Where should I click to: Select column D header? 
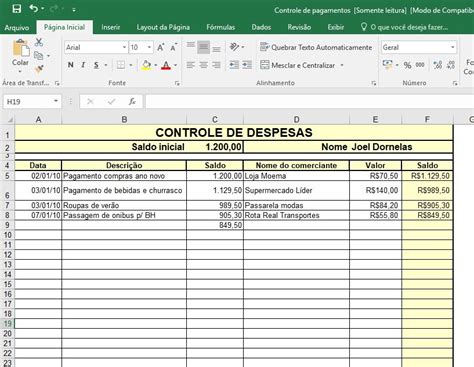pyautogui.click(x=296, y=119)
